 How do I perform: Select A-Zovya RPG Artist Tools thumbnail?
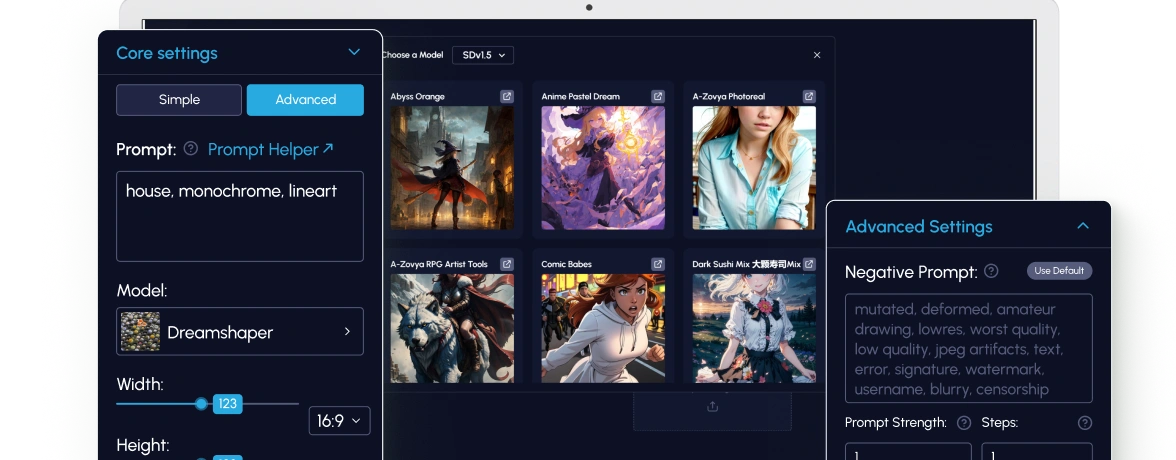(x=452, y=328)
